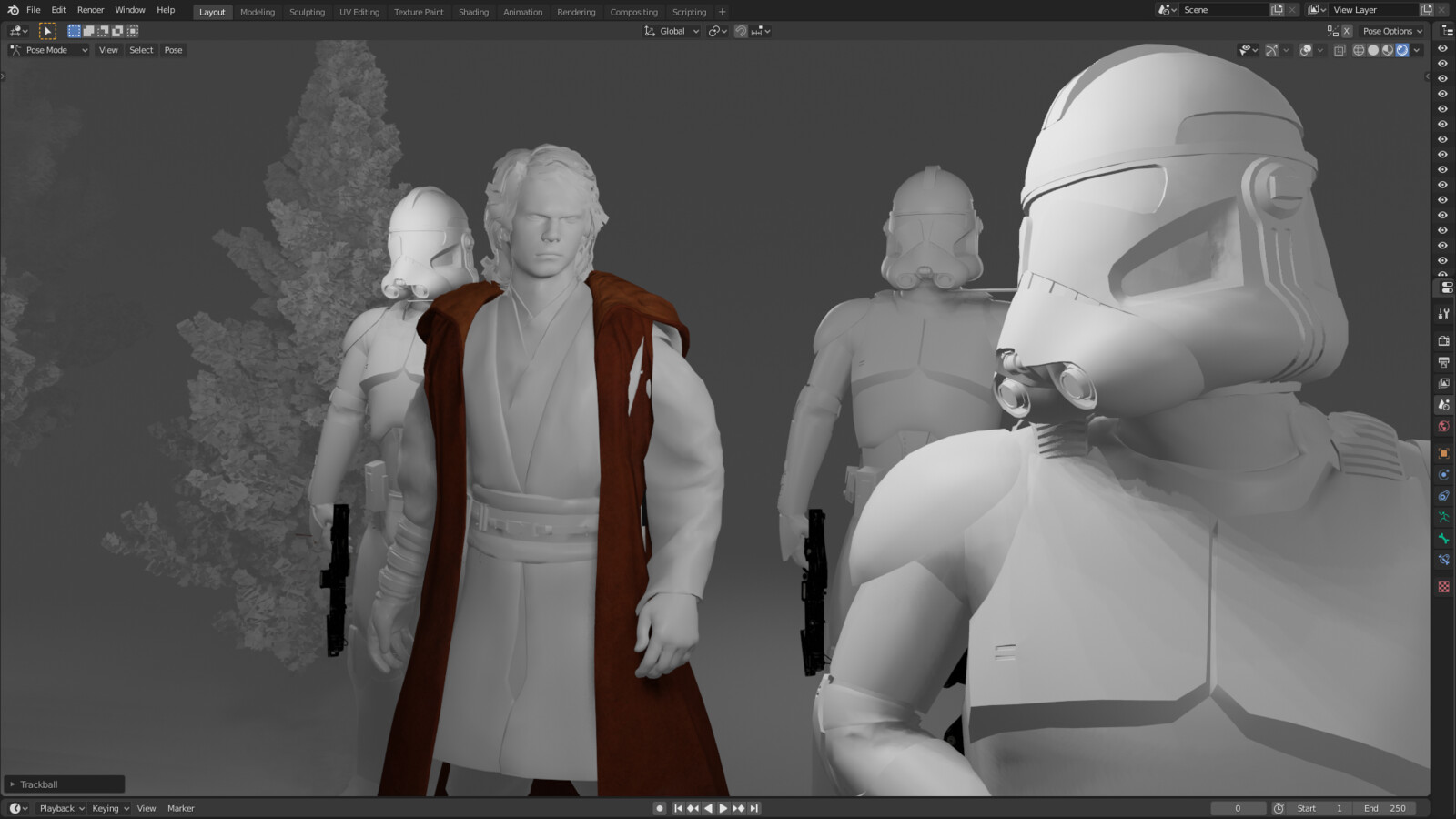Remove the current scene with the X
This screenshot has height=819, width=1456.
1292,10
